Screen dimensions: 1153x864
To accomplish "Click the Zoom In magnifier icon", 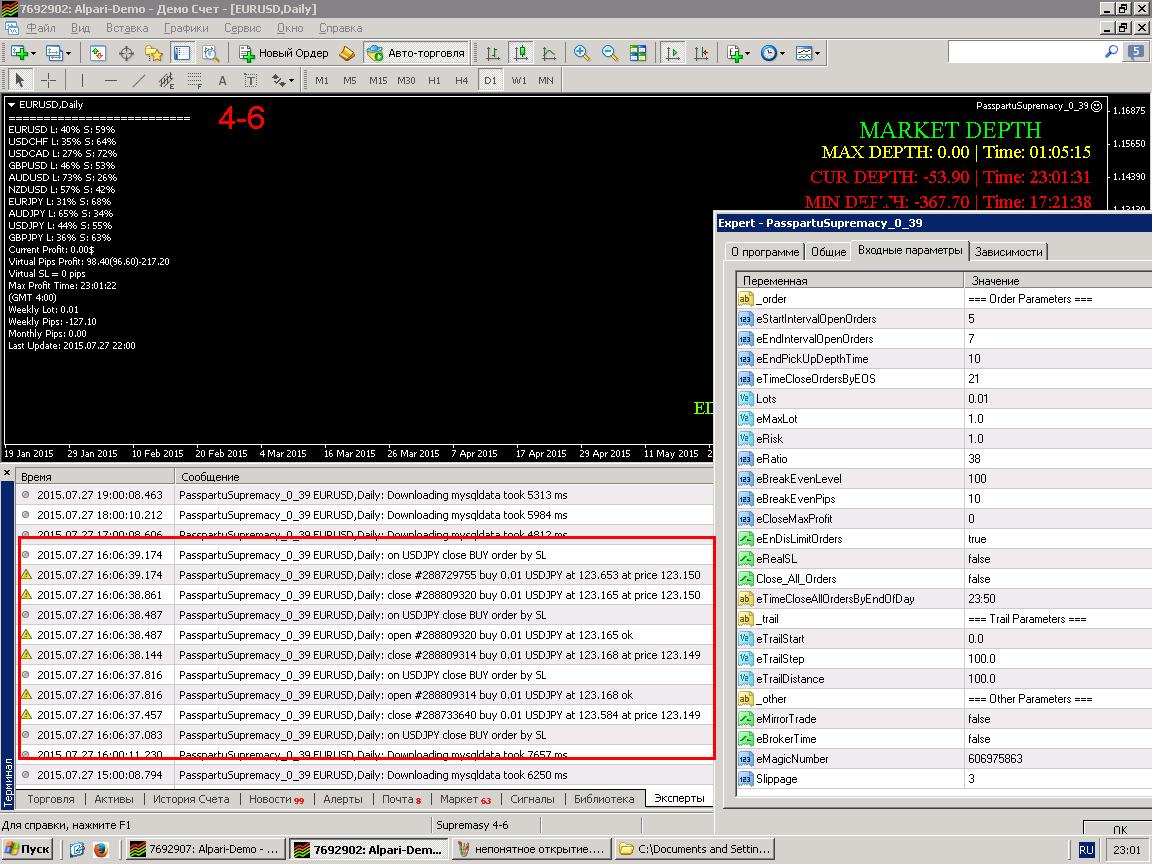I will [x=582, y=53].
